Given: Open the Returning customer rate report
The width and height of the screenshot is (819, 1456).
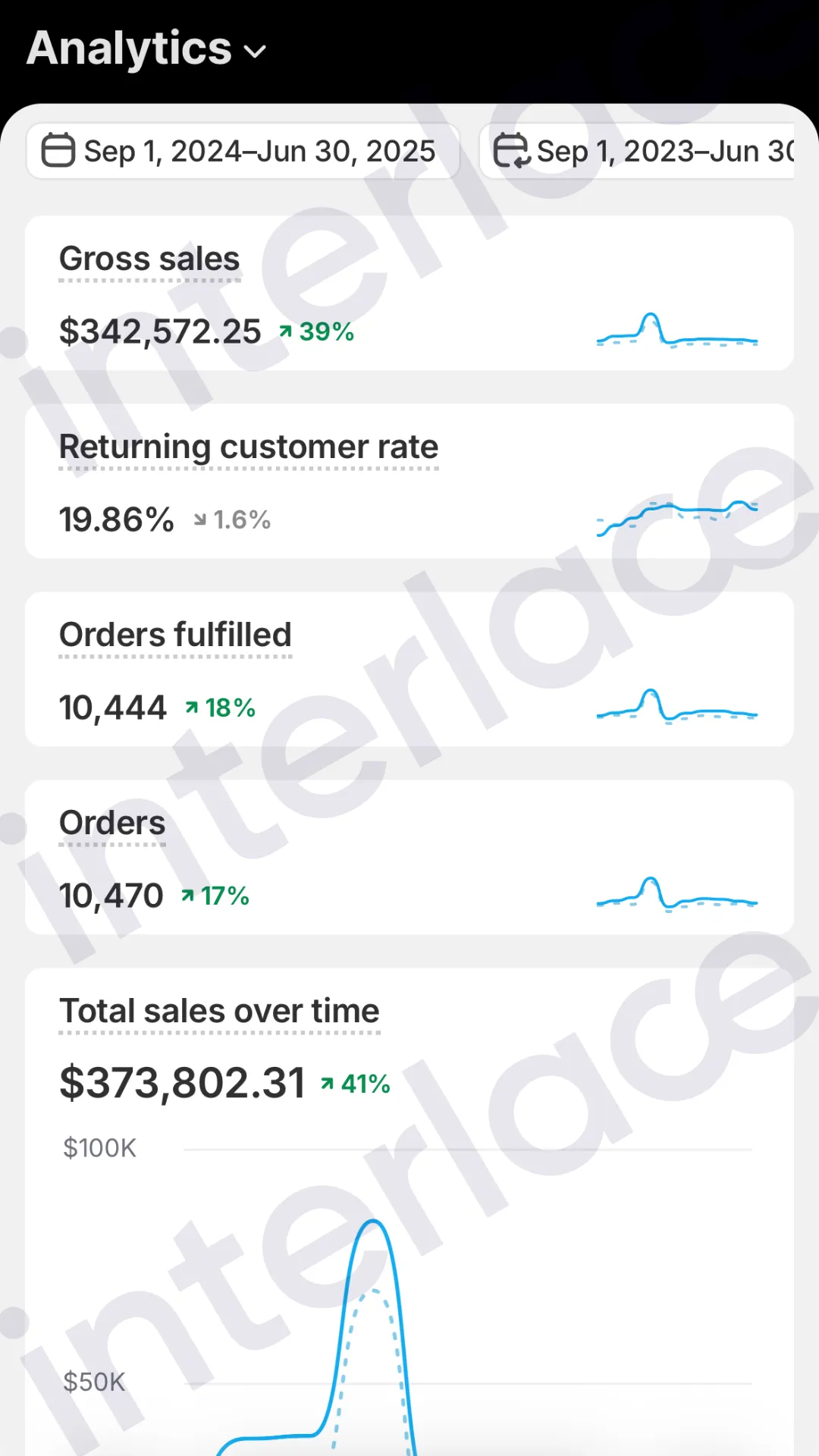Looking at the screenshot, I should pos(249,447).
